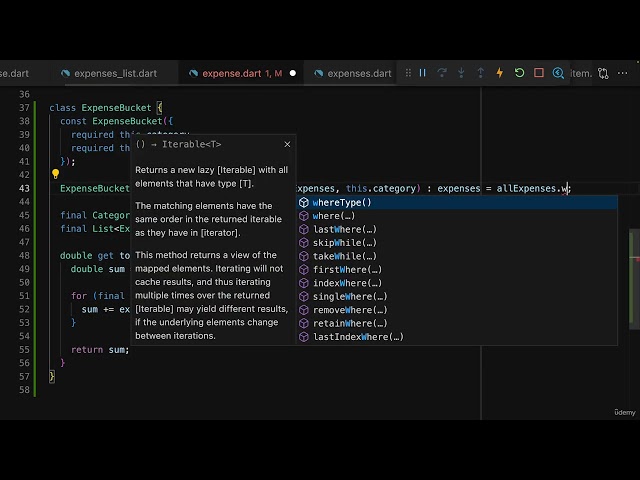
Task: Click the debug Step Into arrow
Action: [461, 73]
